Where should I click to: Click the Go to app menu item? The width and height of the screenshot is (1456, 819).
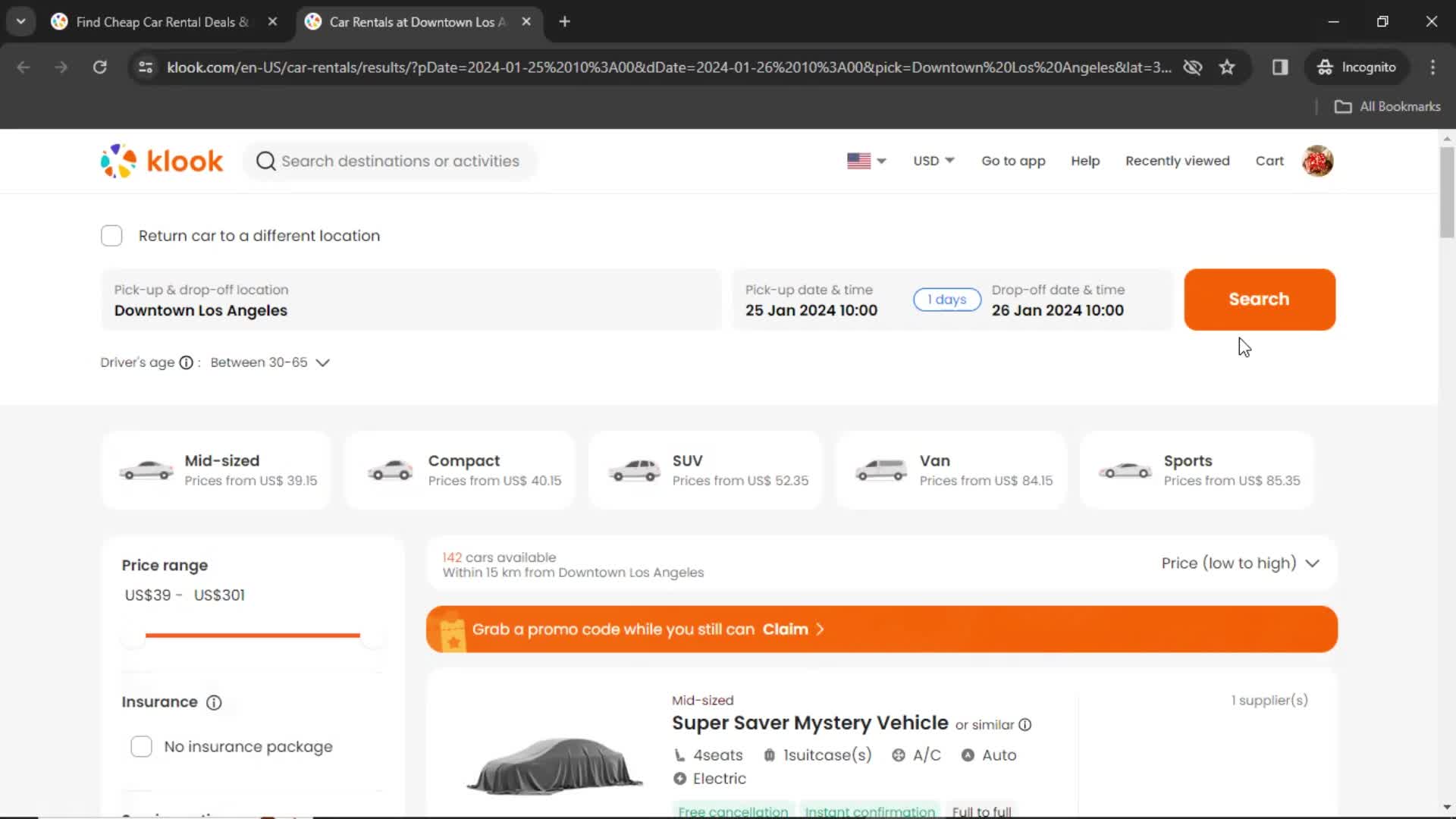[1013, 160]
